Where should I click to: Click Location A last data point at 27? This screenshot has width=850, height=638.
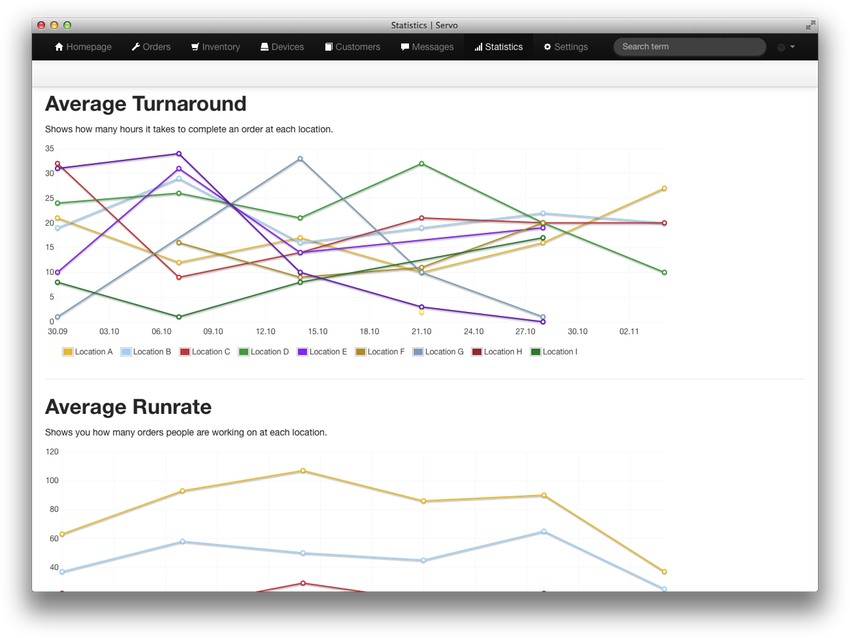[x=664, y=189]
